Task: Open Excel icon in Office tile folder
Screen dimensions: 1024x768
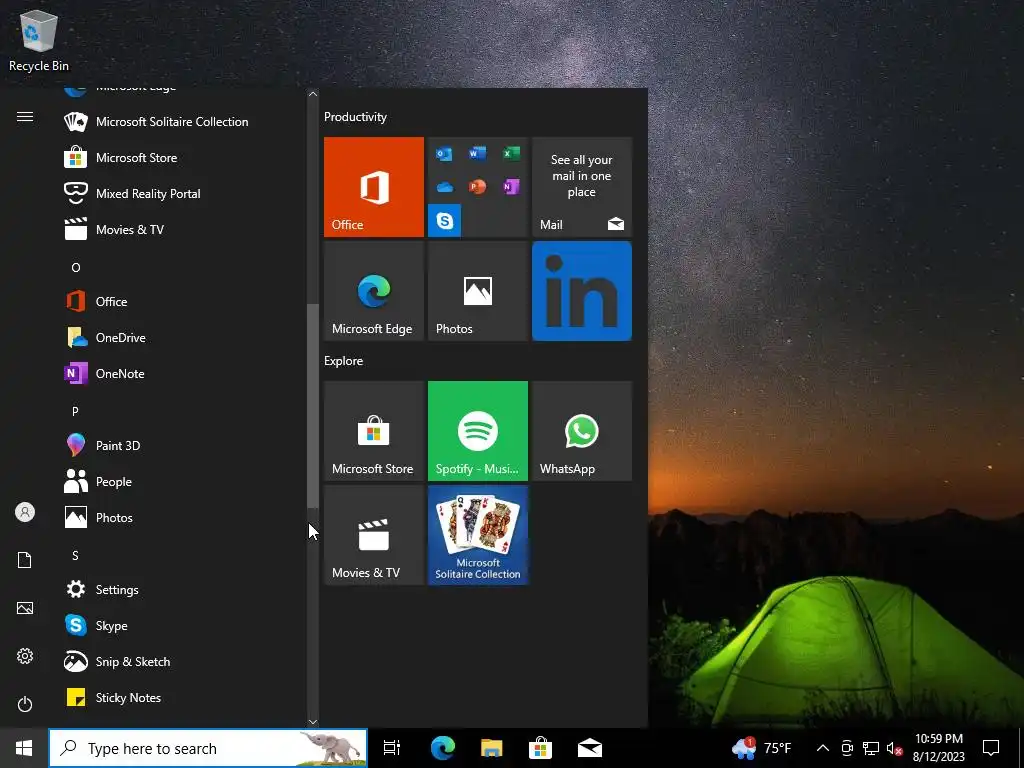Action: (511, 153)
